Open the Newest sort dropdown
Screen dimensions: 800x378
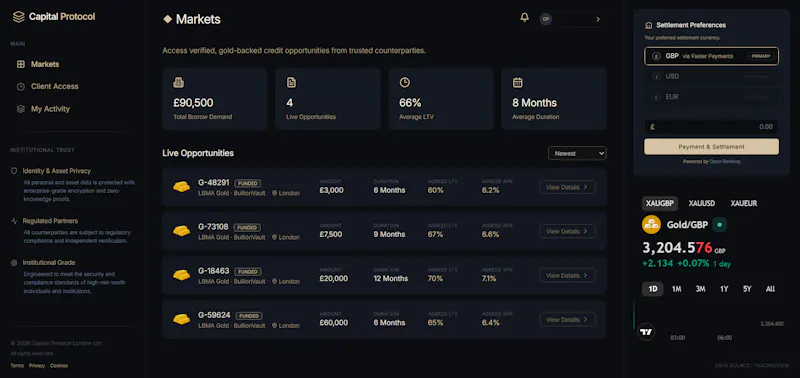point(577,153)
